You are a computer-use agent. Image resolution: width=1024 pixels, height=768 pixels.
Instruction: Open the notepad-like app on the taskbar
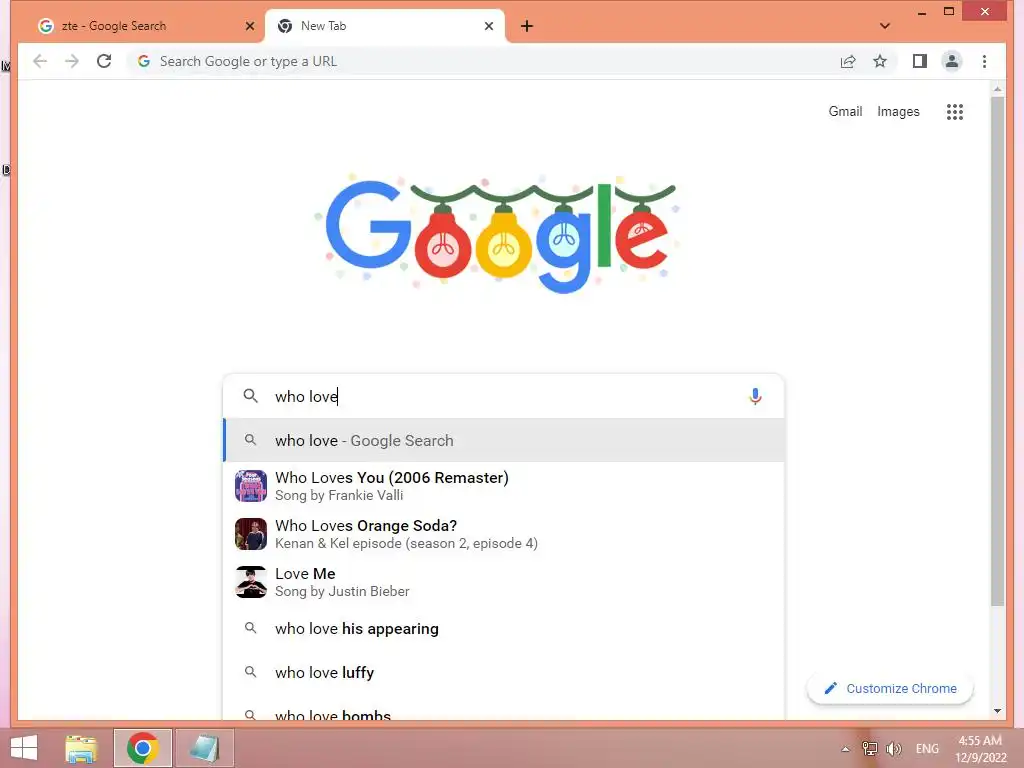[204, 748]
